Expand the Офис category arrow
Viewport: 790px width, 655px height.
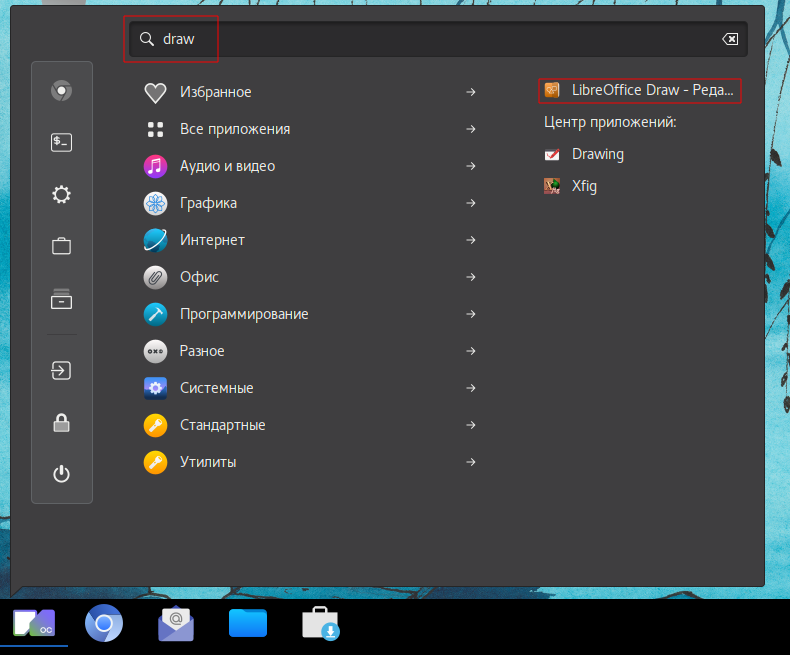click(470, 277)
